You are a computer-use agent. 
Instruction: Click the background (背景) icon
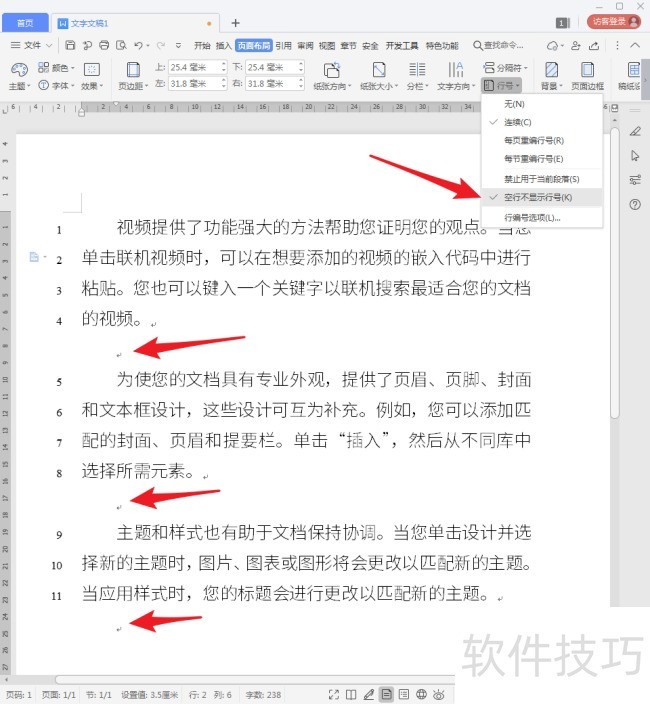click(551, 70)
